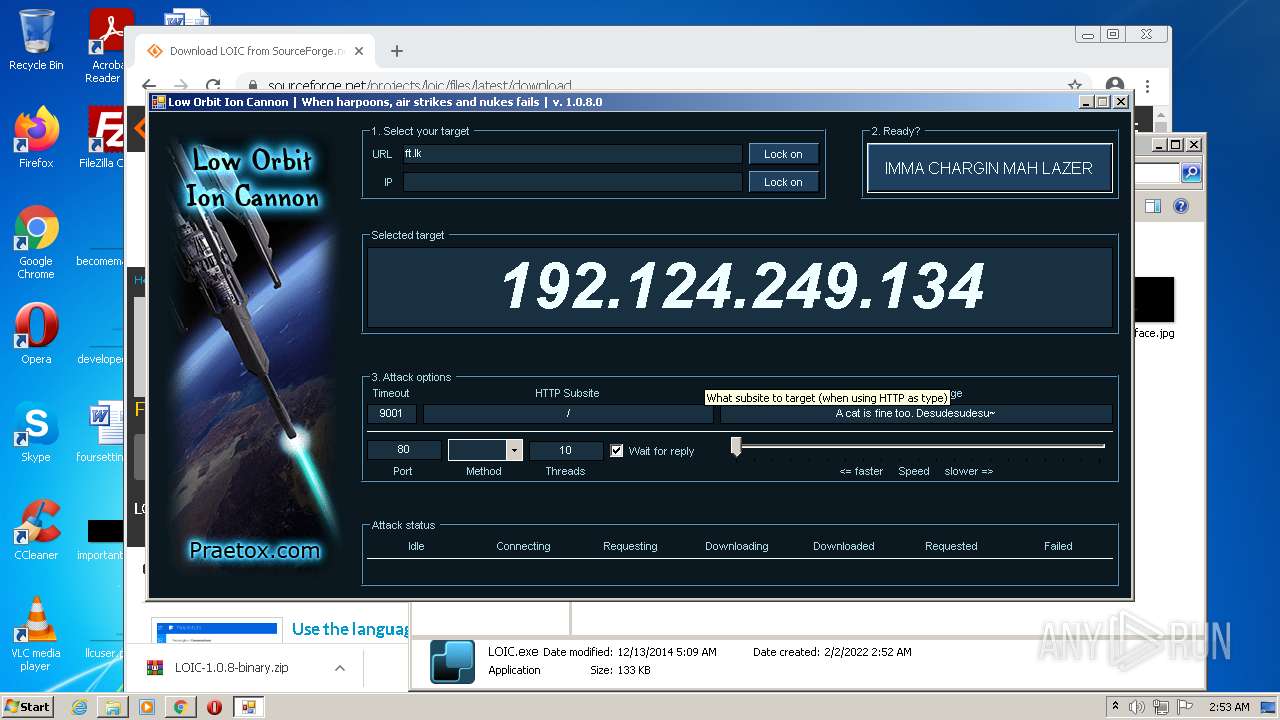Click Chrome address bar sourceforge.net URL
1280x720 pixels.
click(x=419, y=87)
